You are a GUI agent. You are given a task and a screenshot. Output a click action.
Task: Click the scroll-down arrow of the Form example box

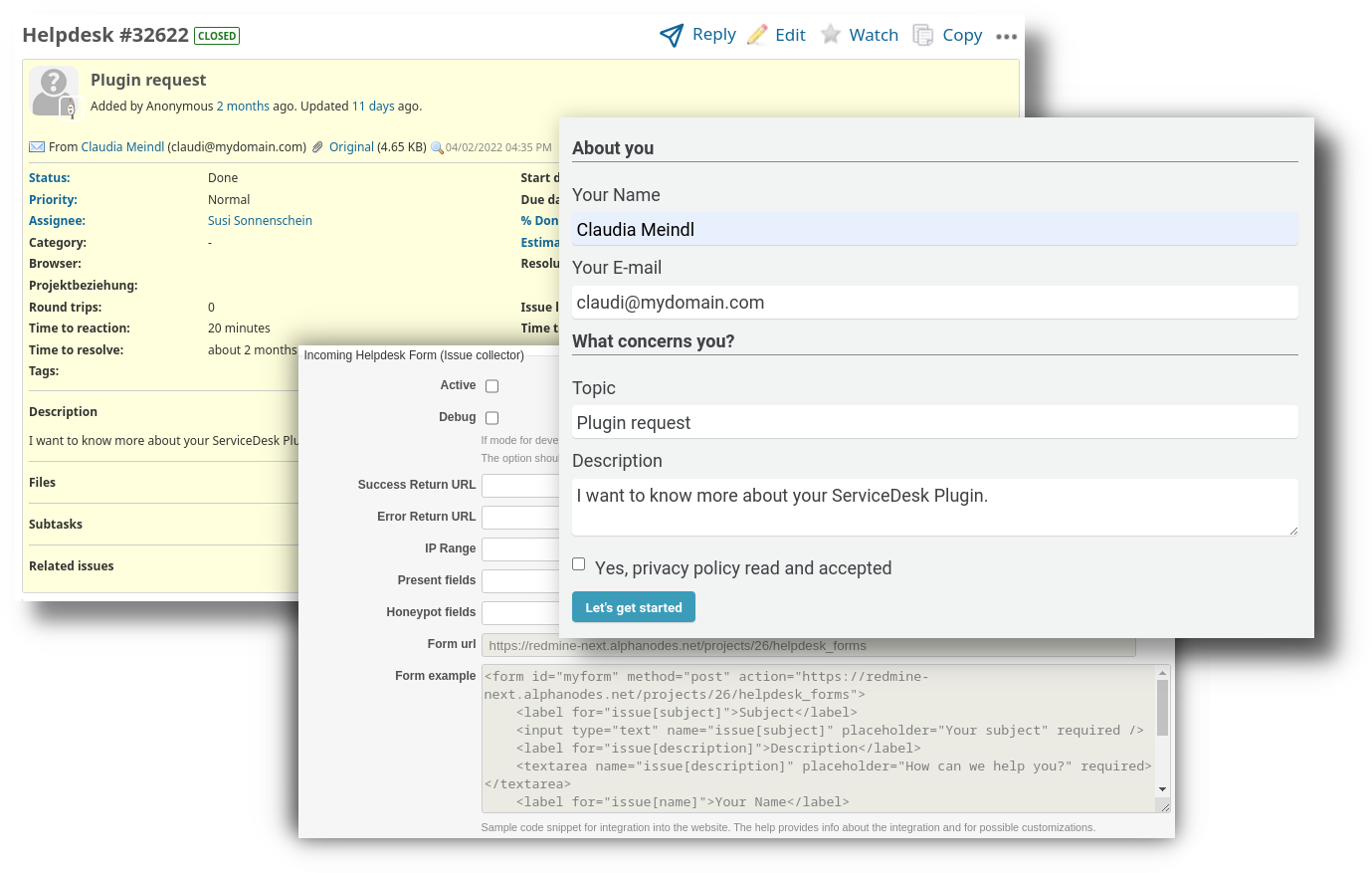pyautogui.click(x=1162, y=786)
